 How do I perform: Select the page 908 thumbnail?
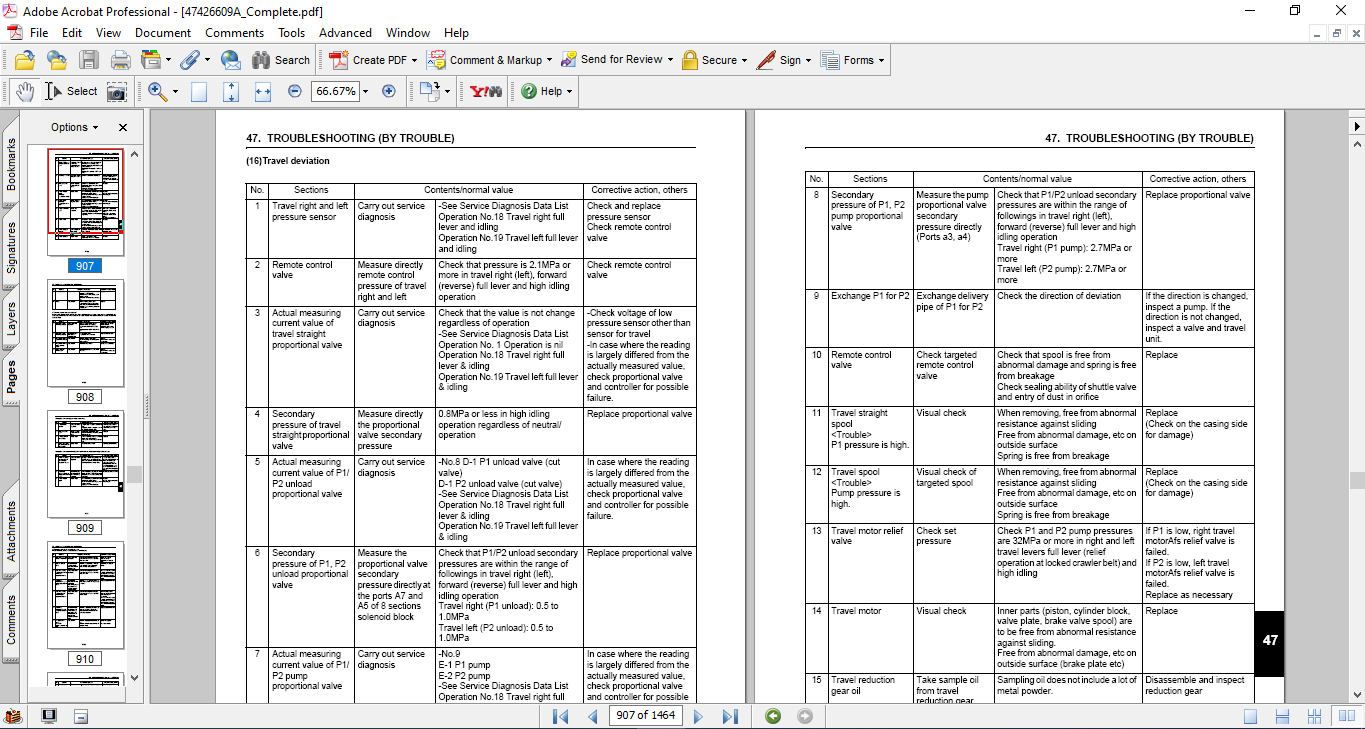[x=85, y=332]
